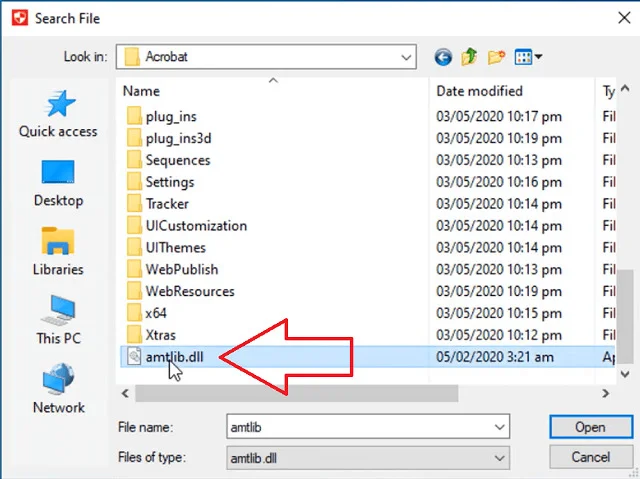Viewport: 640px width, 479px height.
Task: Click date 05/02/2020 3:21 am
Action: click(x=495, y=357)
